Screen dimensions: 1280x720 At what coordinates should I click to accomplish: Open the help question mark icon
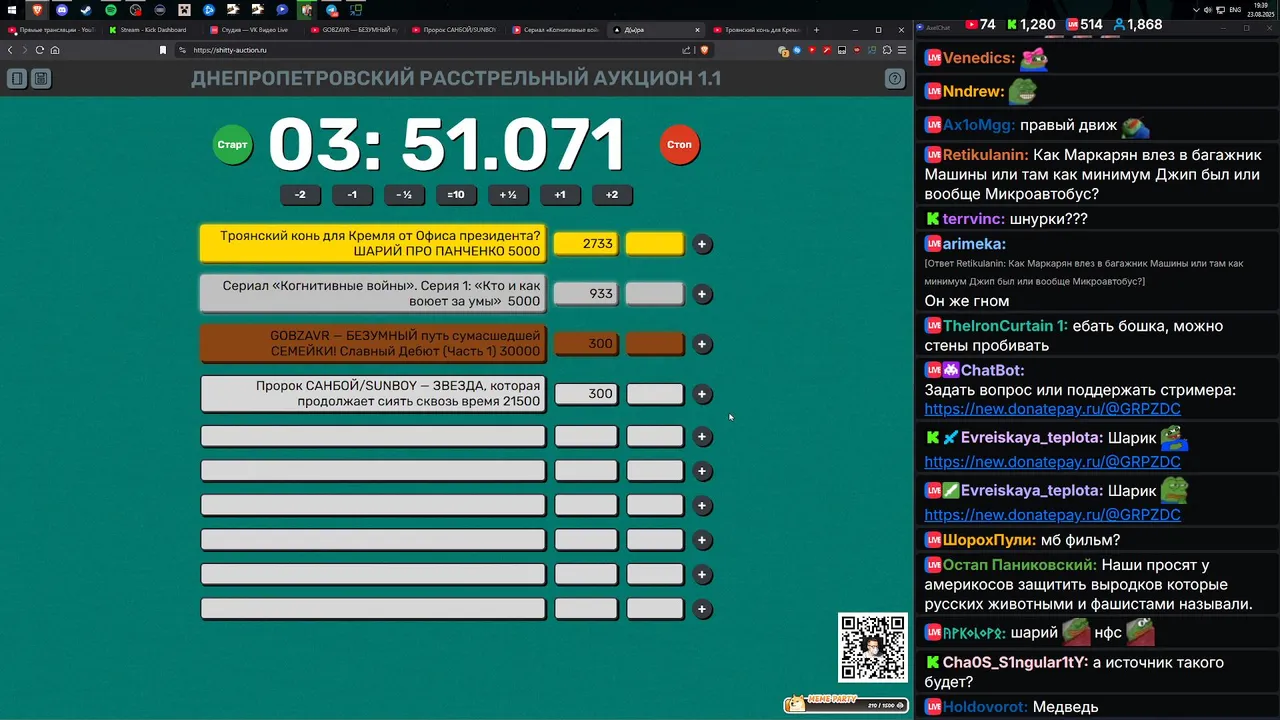[895, 78]
